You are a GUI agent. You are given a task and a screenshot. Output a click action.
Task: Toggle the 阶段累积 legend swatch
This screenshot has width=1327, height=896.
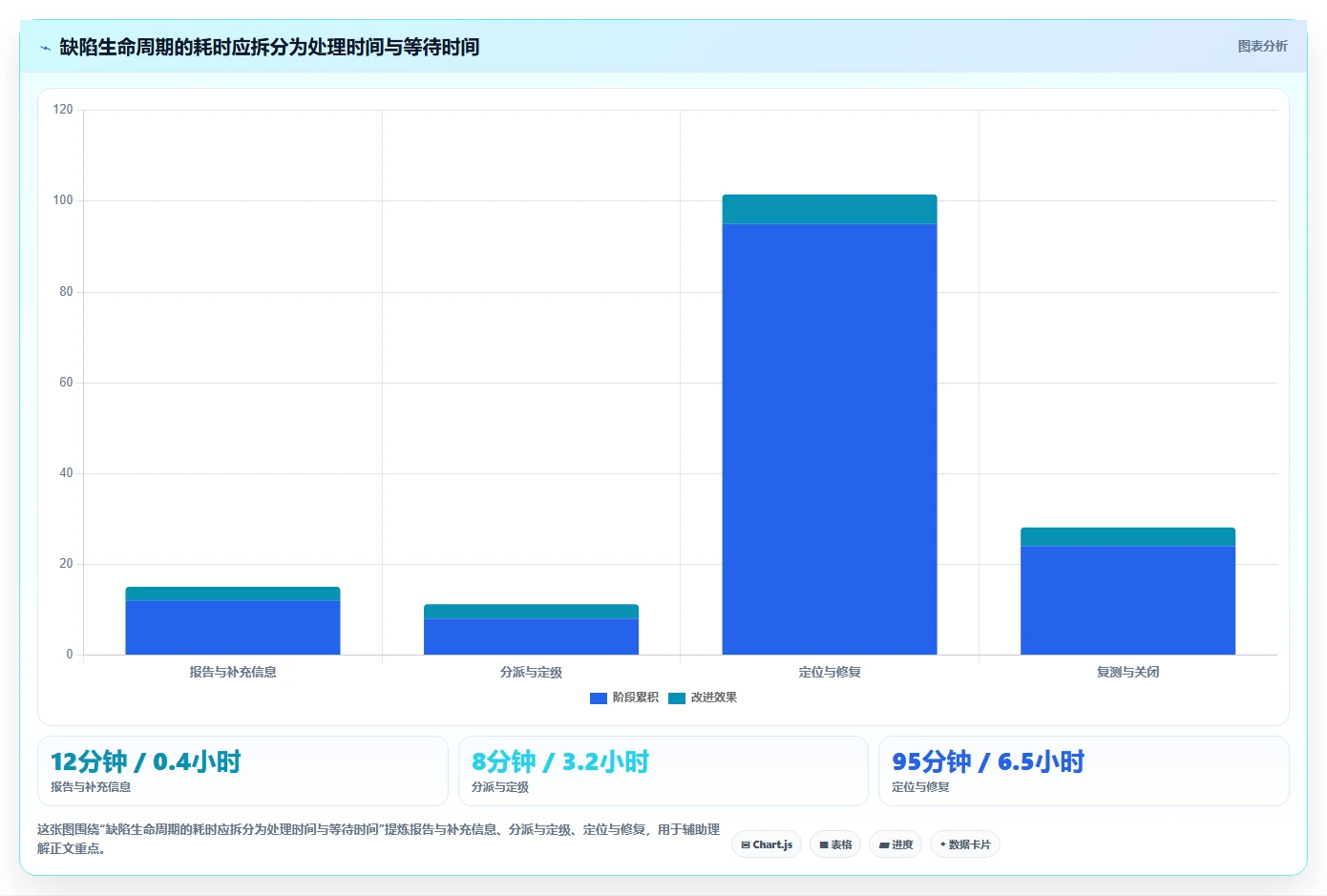tap(599, 698)
